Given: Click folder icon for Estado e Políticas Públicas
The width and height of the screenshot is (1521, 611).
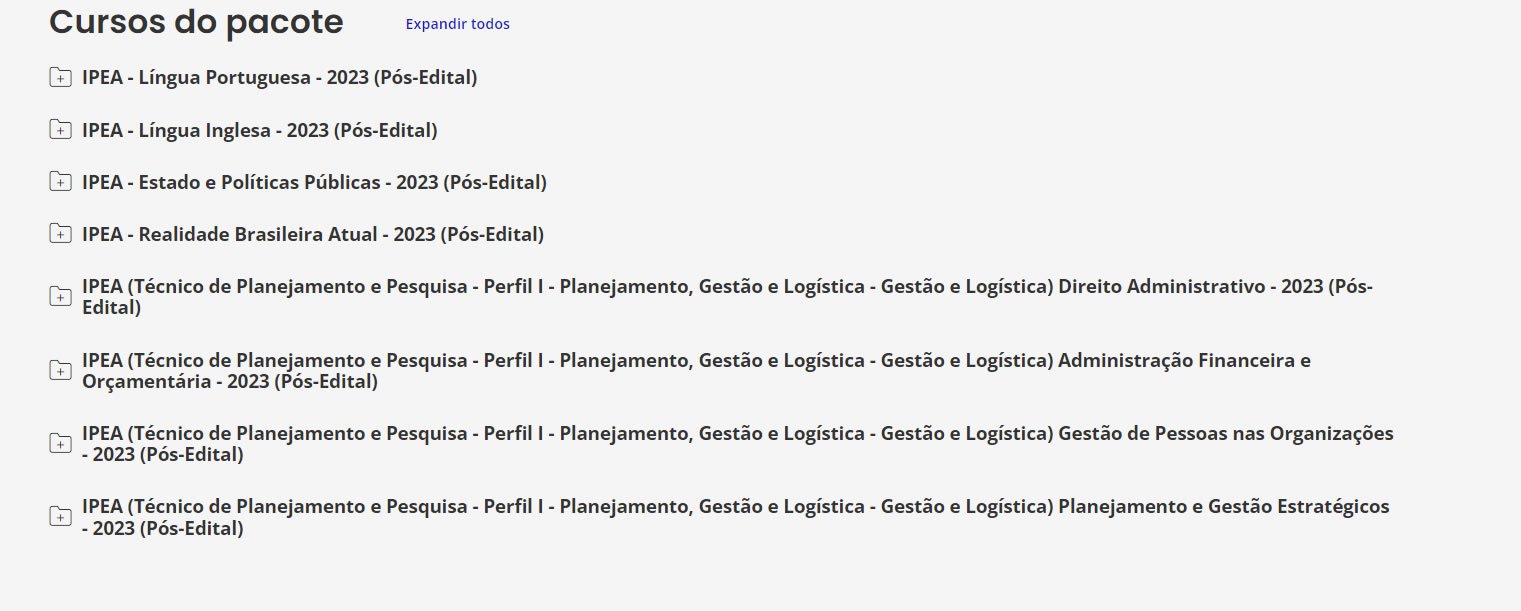Looking at the screenshot, I should [60, 182].
